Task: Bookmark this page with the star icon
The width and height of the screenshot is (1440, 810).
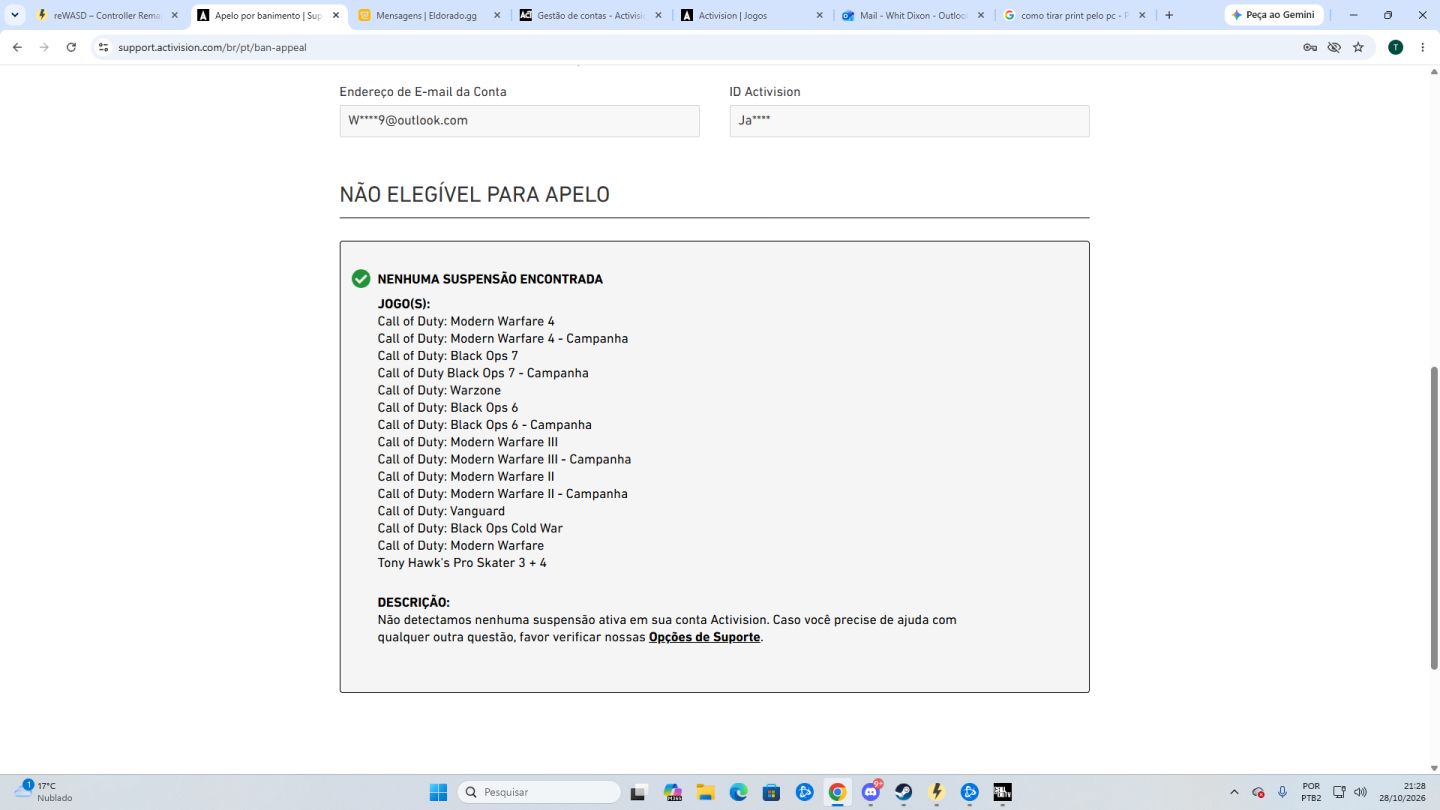Action: (1358, 47)
